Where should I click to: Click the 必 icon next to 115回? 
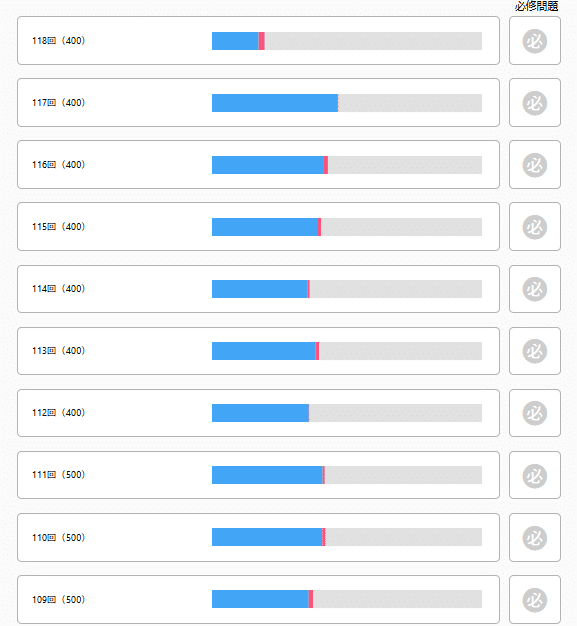pos(535,227)
